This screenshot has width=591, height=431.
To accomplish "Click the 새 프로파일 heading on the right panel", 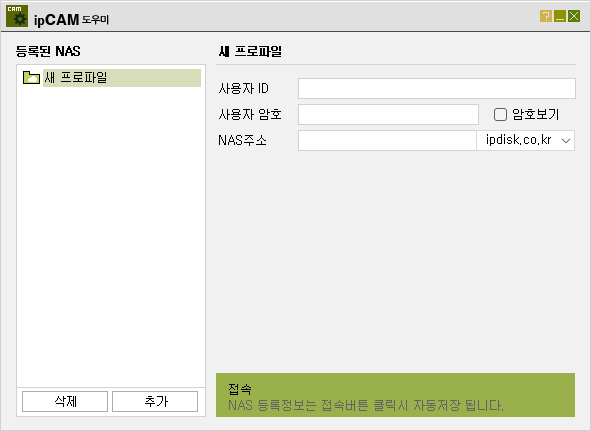I will [x=250, y=51].
